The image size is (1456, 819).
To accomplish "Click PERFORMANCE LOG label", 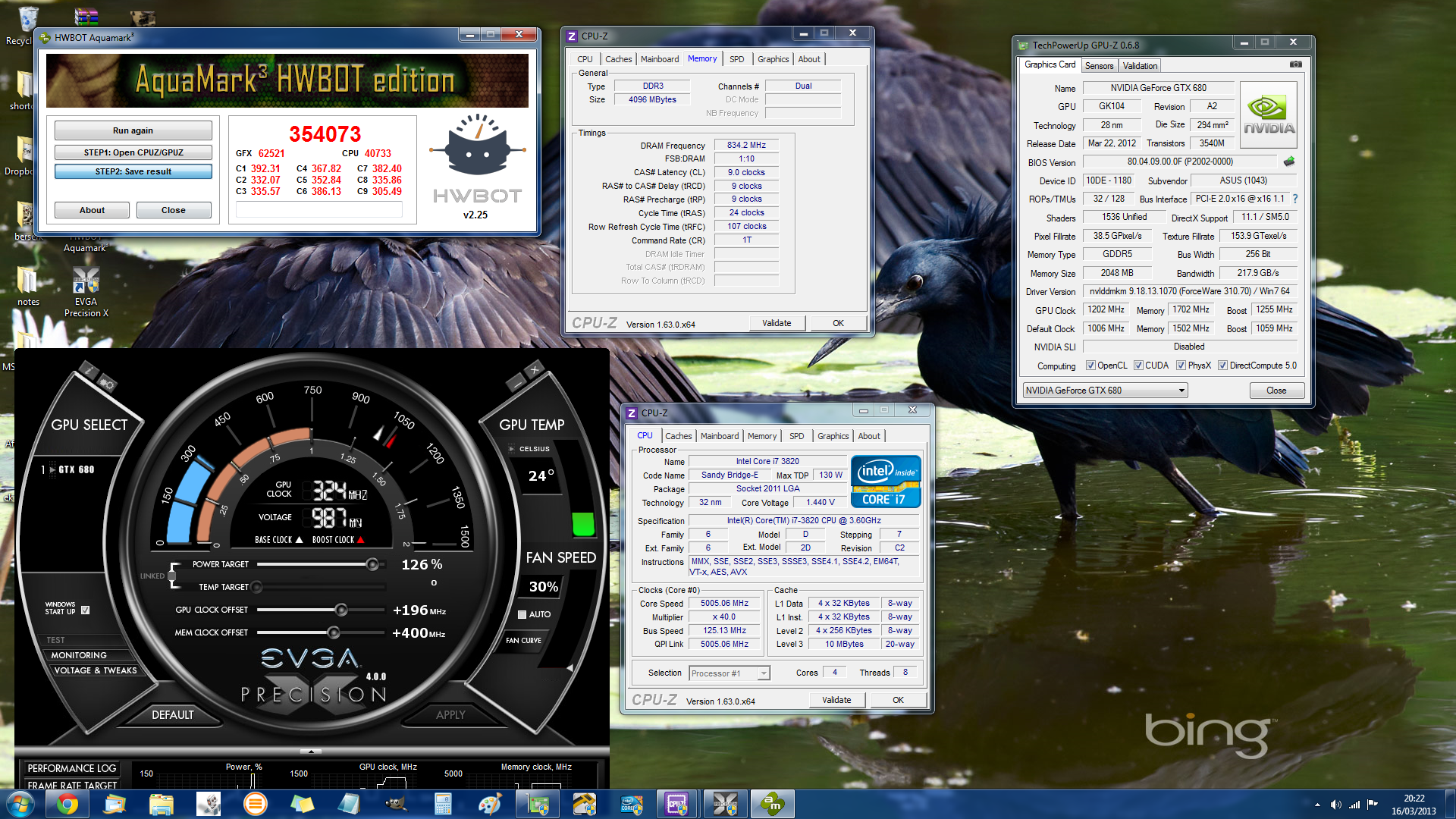I will [x=72, y=768].
